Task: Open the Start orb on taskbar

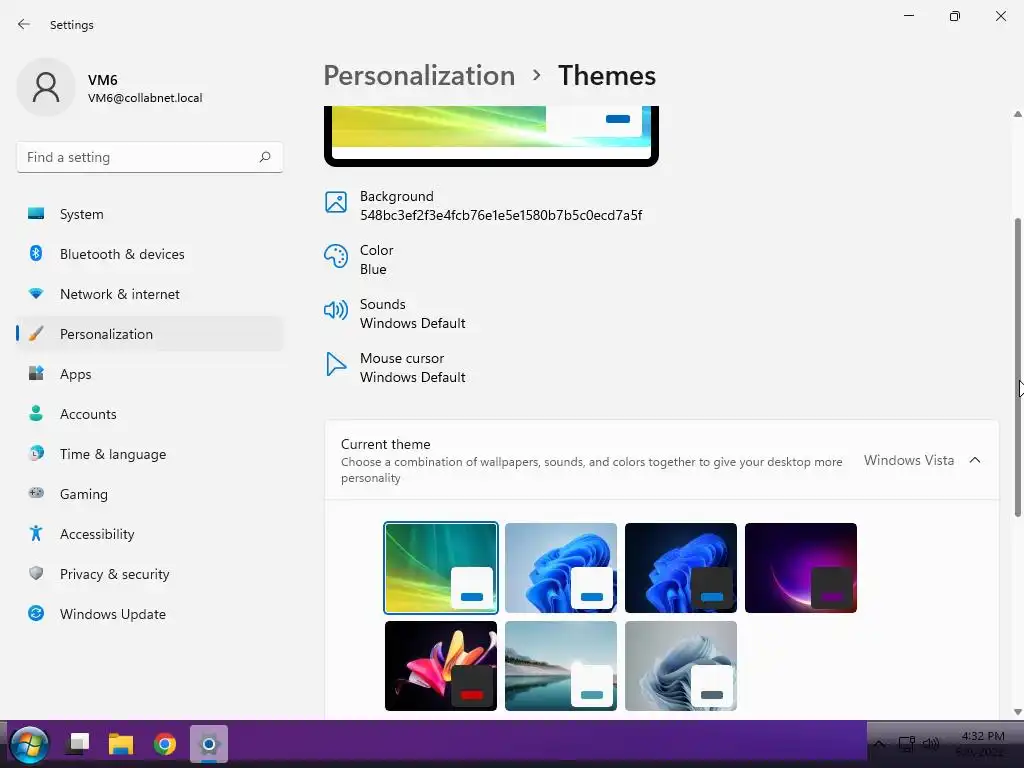Action: (x=29, y=744)
